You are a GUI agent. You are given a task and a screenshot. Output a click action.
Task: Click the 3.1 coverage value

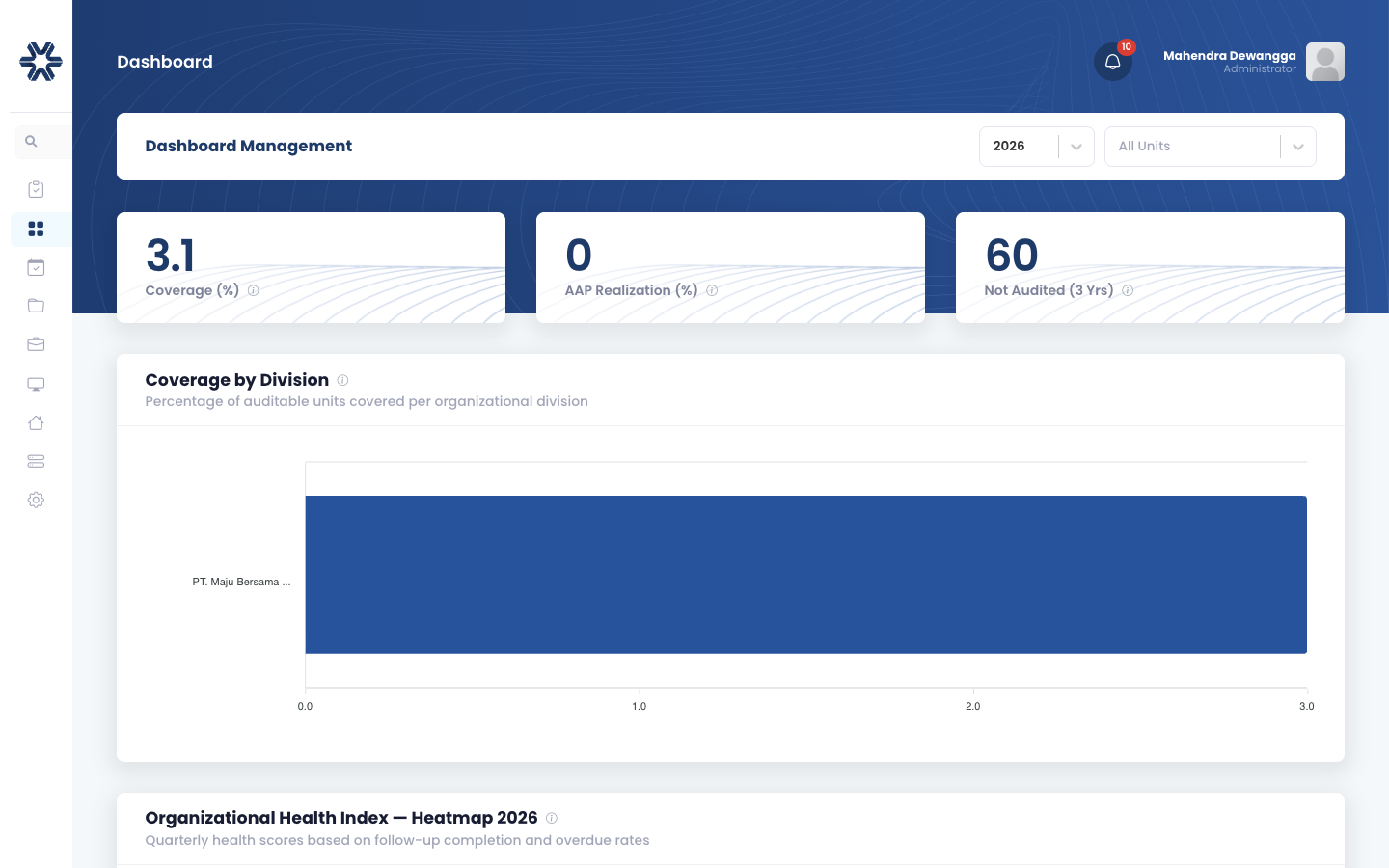[171, 256]
